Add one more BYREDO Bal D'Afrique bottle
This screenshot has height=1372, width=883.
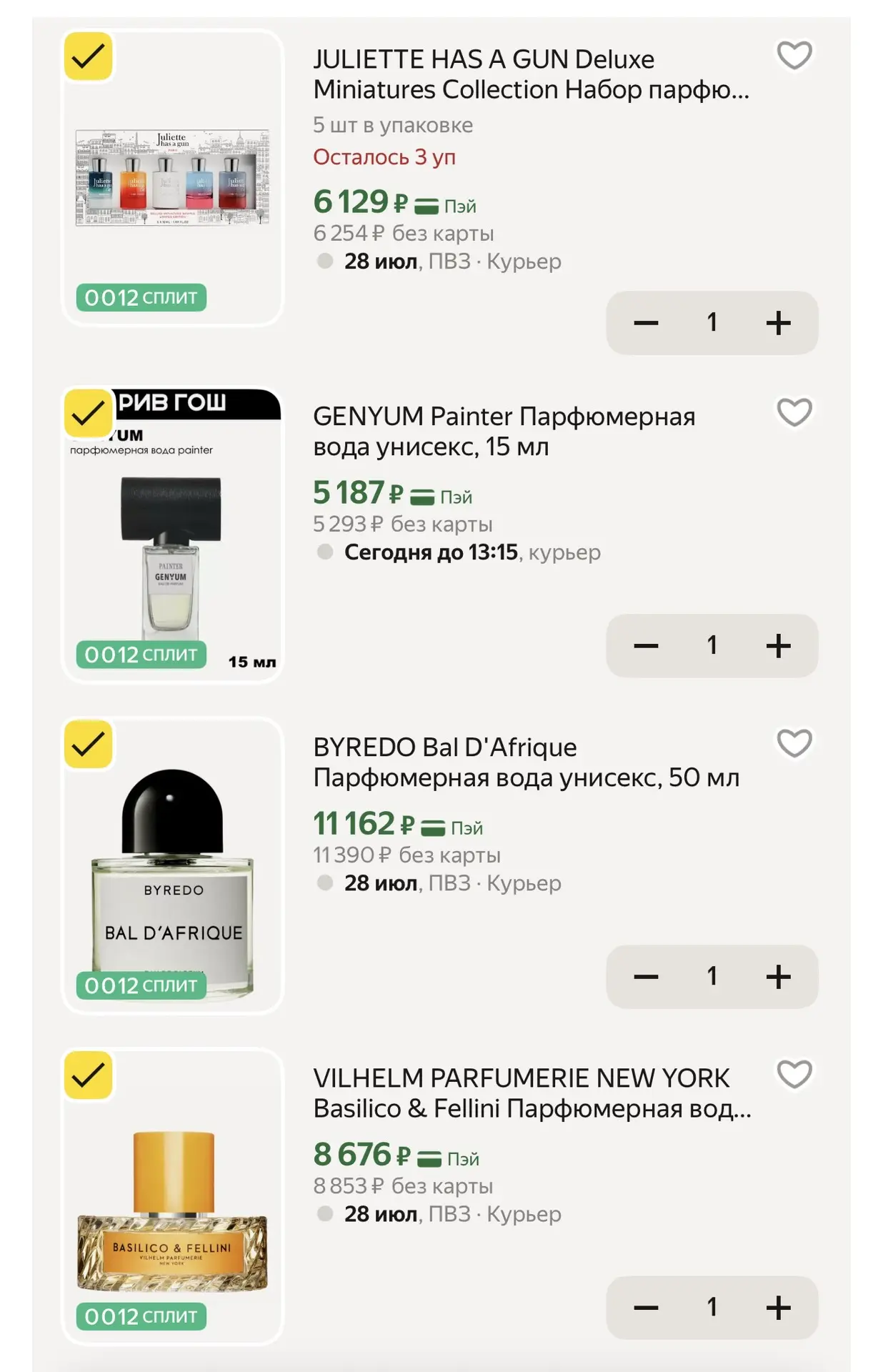click(778, 977)
